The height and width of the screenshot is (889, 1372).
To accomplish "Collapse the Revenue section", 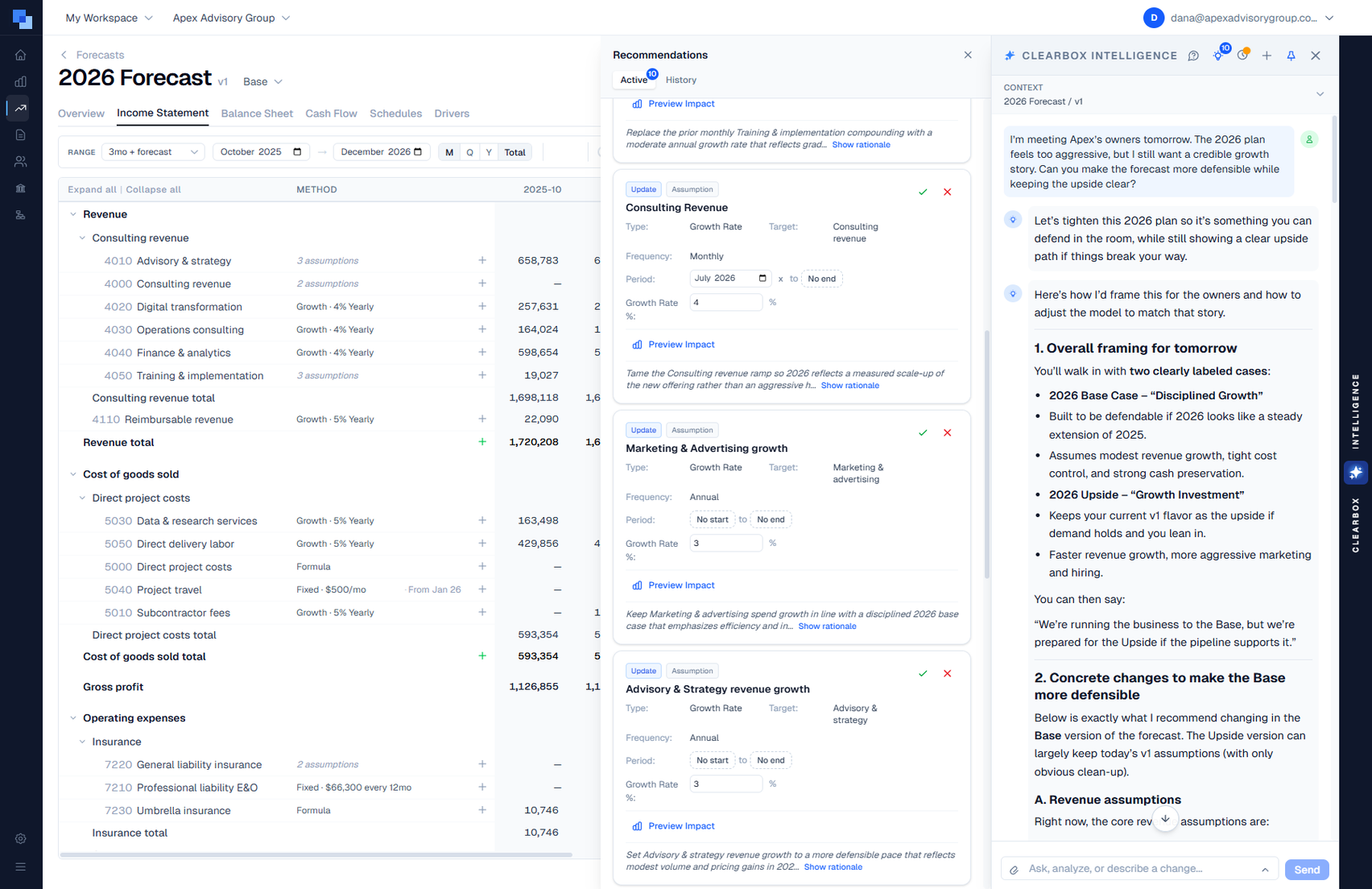I will [73, 214].
